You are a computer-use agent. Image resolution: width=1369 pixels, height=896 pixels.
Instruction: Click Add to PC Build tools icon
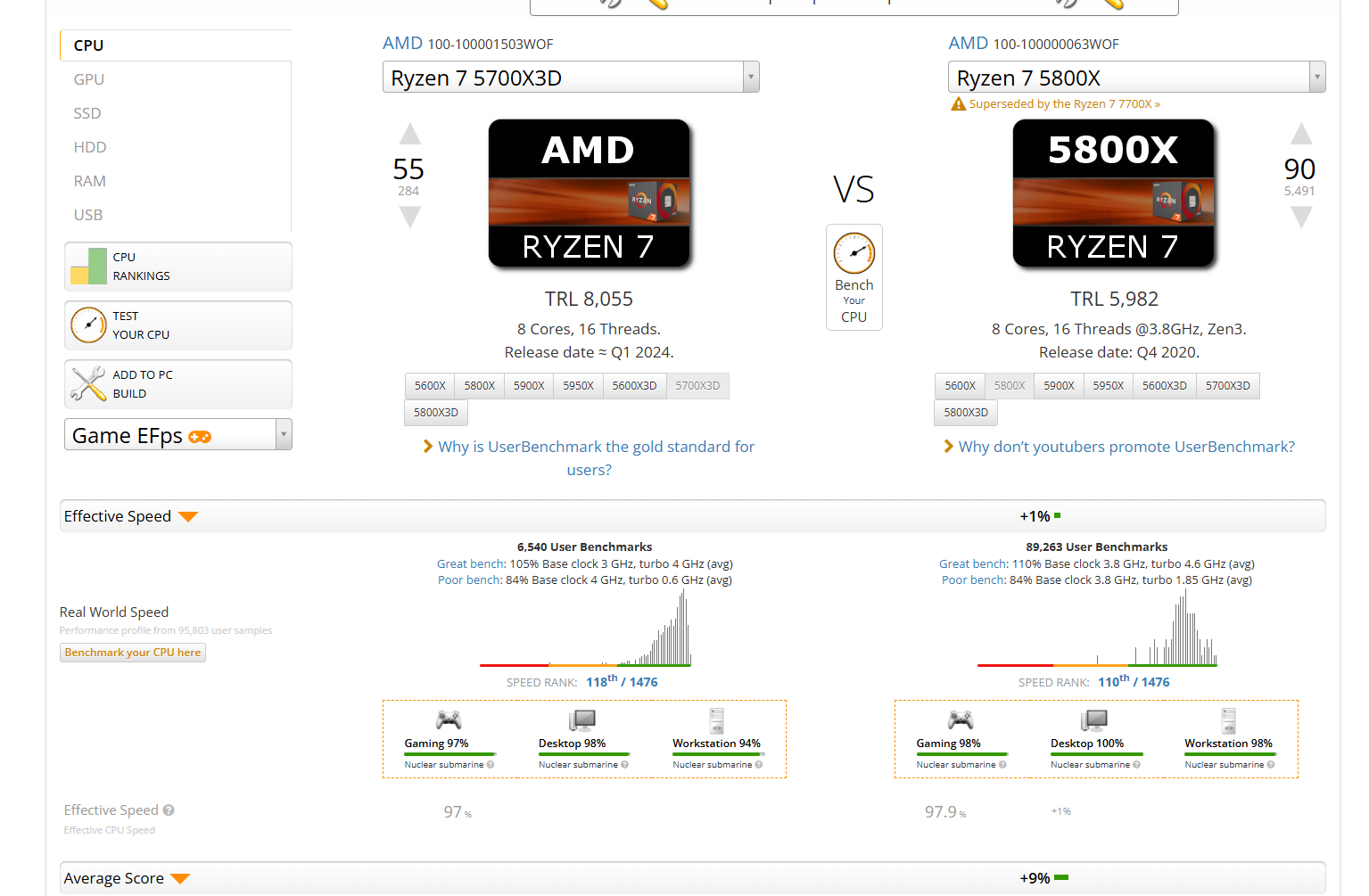pyautogui.click(x=88, y=384)
